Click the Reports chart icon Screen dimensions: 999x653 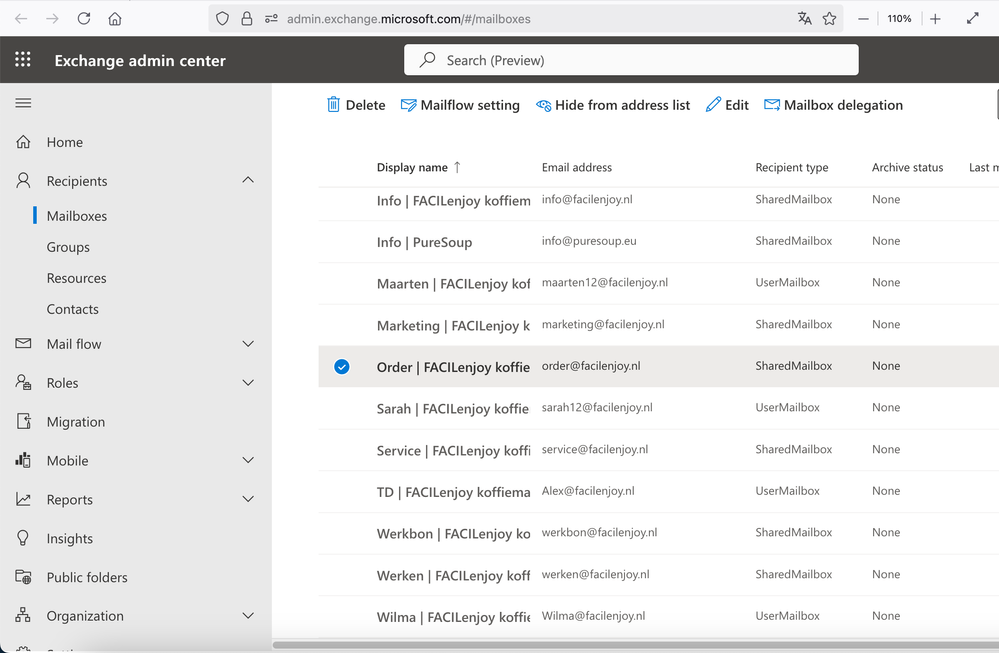(24, 499)
